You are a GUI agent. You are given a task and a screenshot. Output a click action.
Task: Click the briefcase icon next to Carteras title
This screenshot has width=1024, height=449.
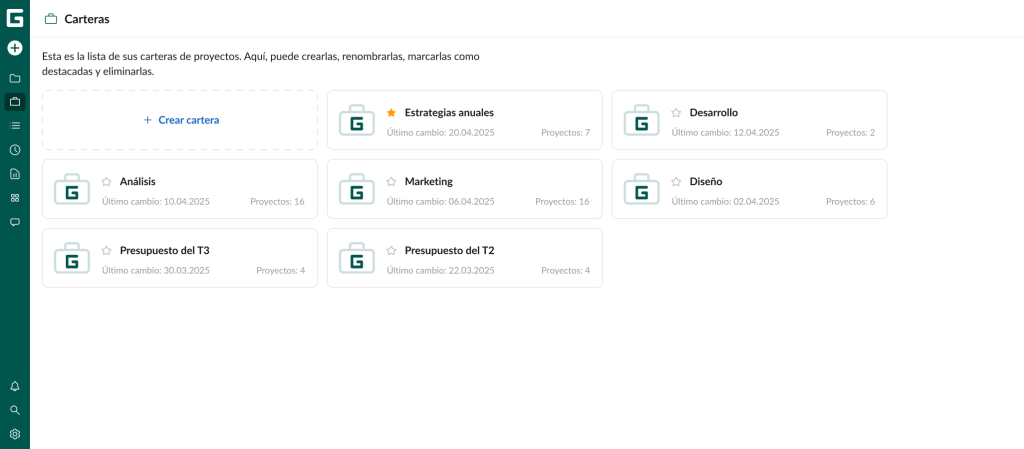50,19
